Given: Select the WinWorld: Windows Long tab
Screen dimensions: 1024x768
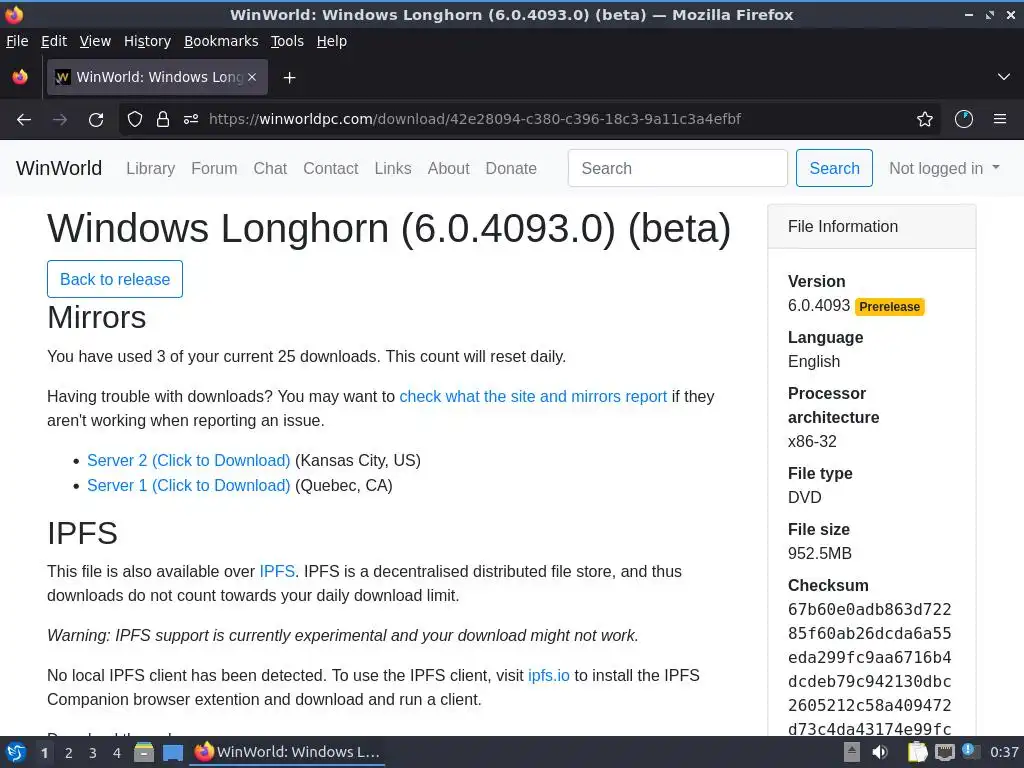Looking at the screenshot, I should (x=157, y=77).
